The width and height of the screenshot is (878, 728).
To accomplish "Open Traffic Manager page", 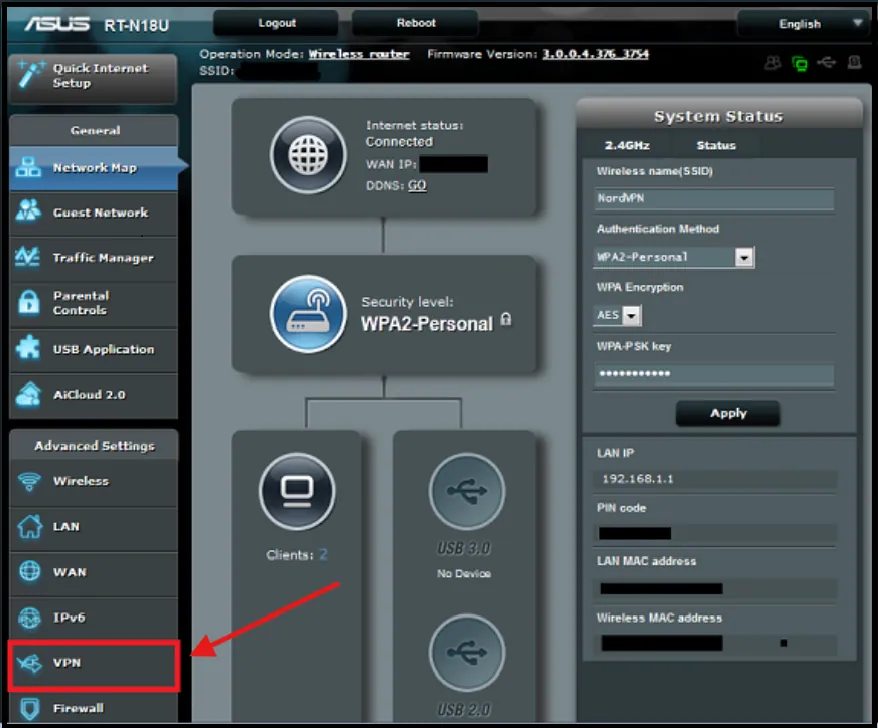I will [94, 258].
